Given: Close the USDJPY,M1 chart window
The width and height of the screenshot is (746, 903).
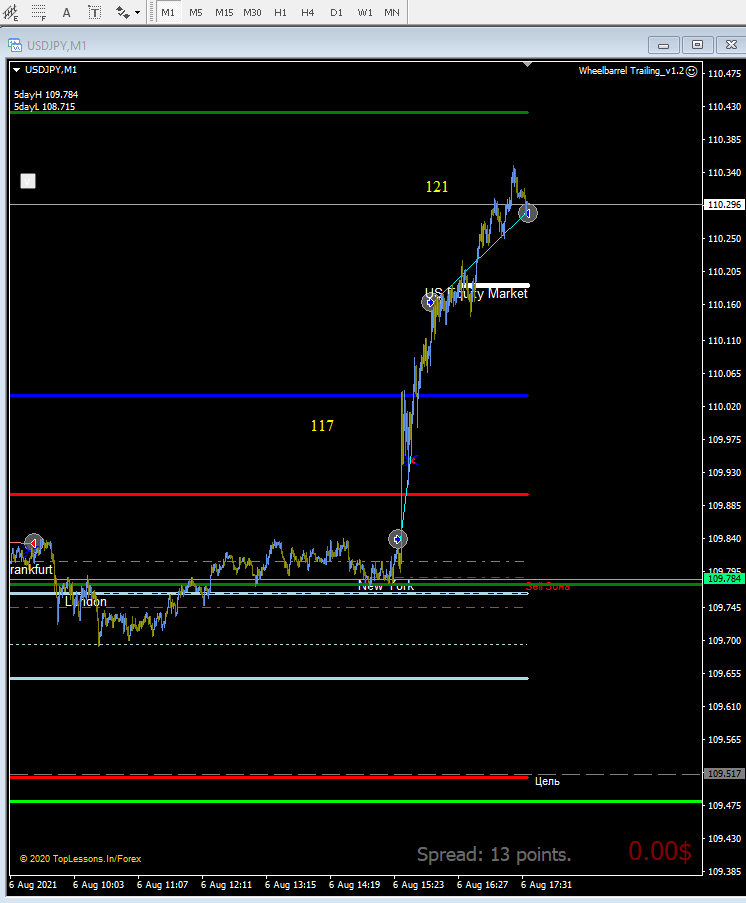Looking at the screenshot, I should 731,45.
